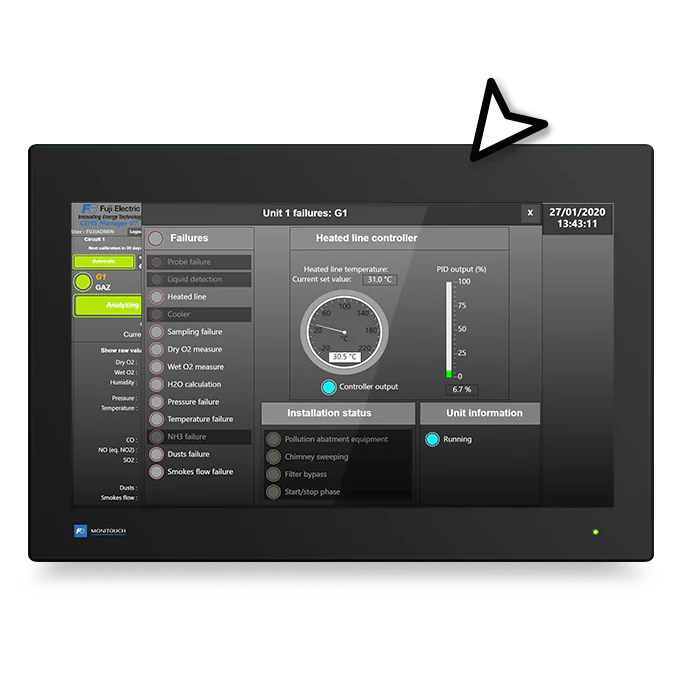Image resolution: width=682 pixels, height=682 pixels.
Task: Click the heated line temperature gauge dial
Action: click(x=344, y=327)
